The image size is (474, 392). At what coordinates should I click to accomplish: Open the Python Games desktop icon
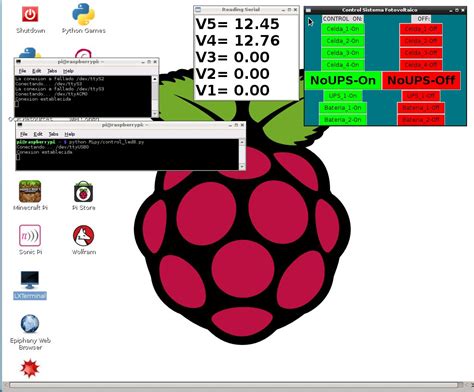[83, 19]
